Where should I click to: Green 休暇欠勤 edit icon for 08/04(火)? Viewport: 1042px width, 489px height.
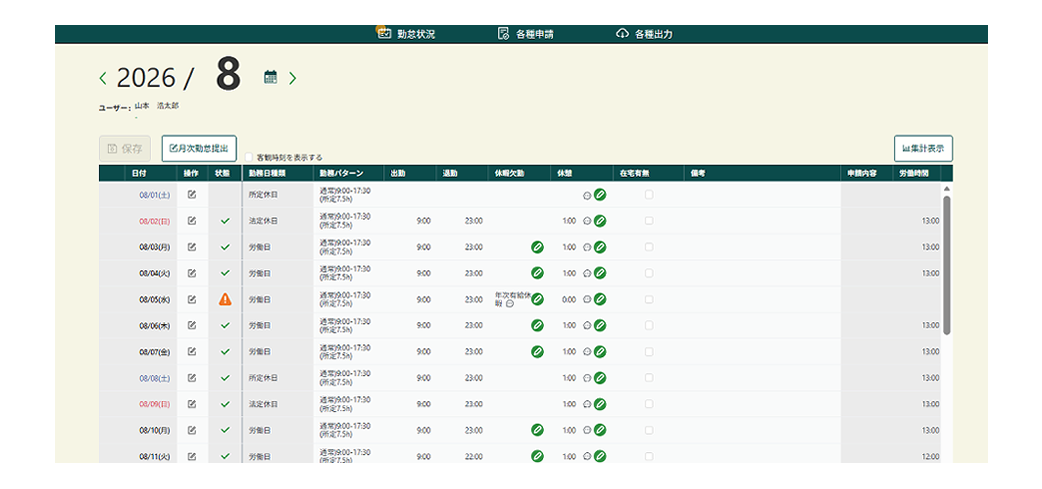click(538, 273)
